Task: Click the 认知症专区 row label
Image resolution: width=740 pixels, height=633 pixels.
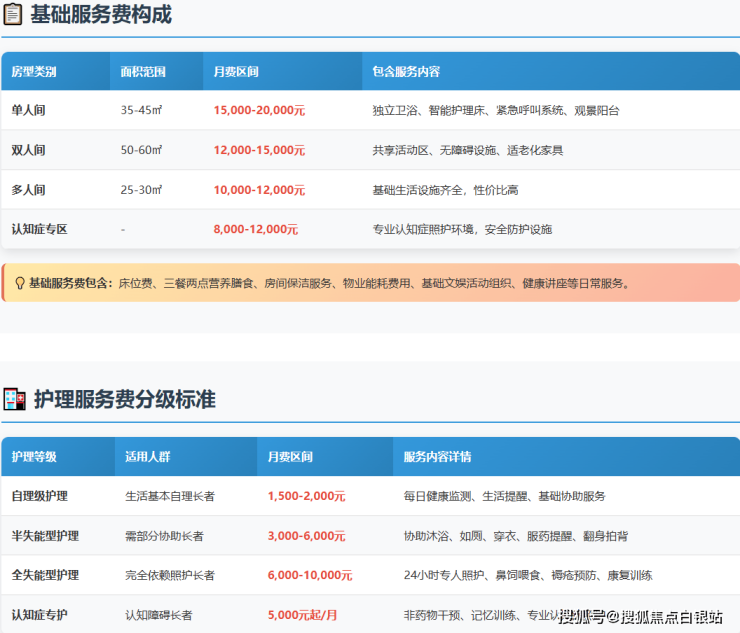Action: [x=40, y=229]
